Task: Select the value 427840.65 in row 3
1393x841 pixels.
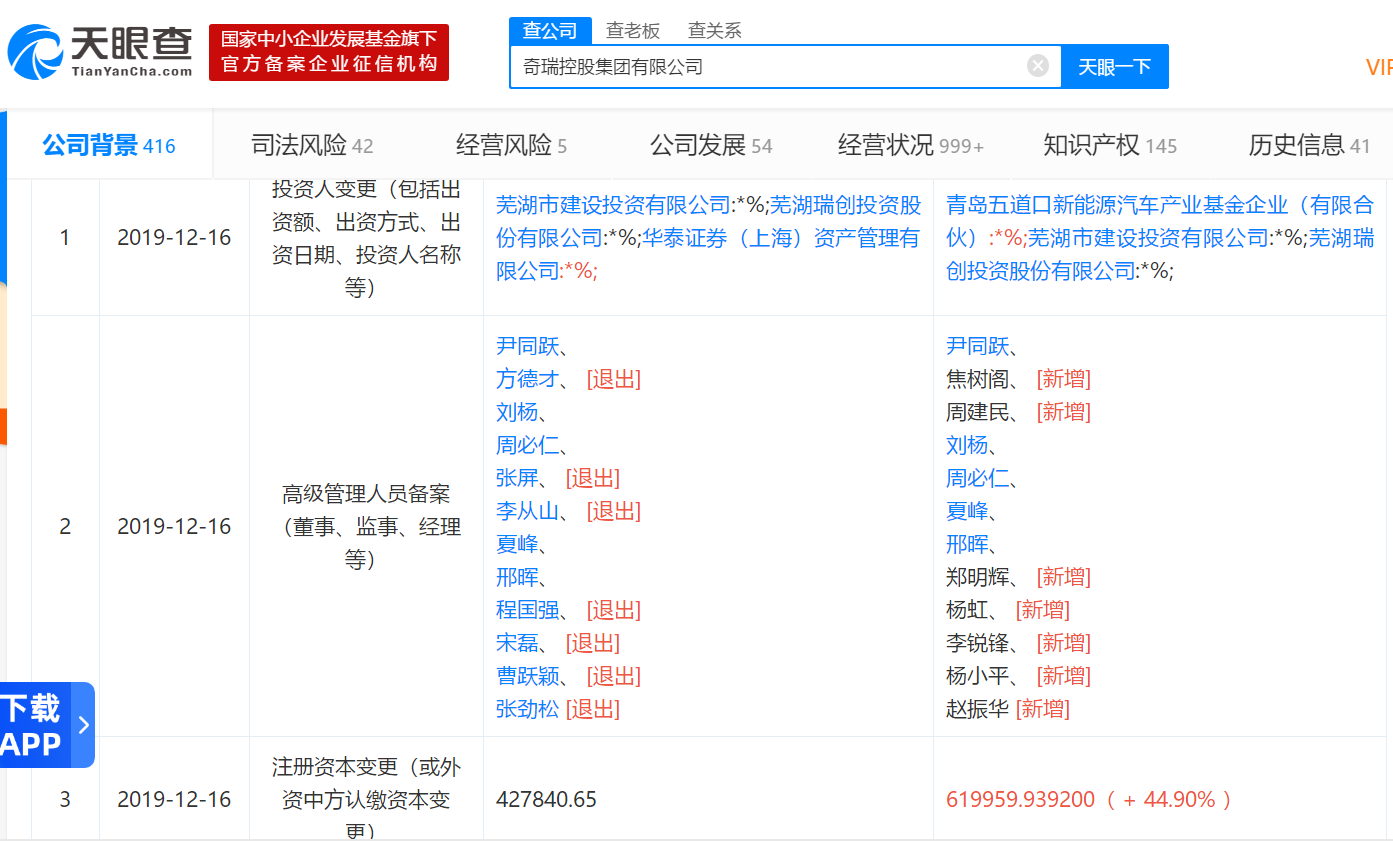Action: (x=546, y=800)
